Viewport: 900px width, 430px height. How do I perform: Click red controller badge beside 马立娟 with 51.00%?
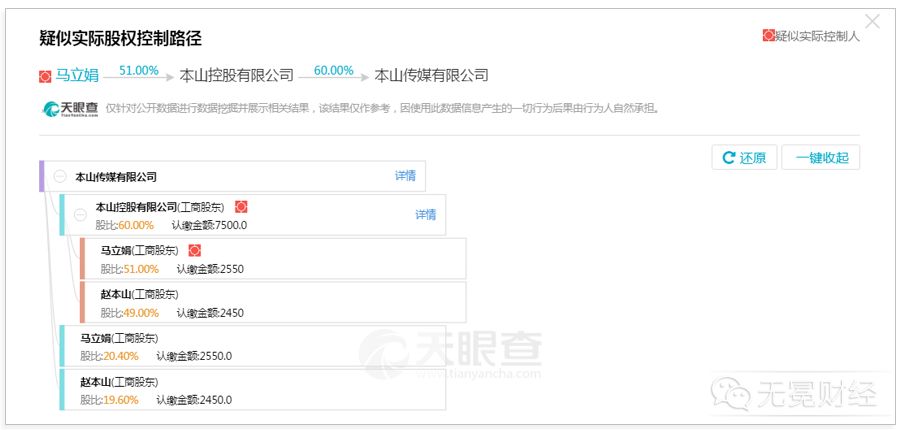(x=195, y=250)
